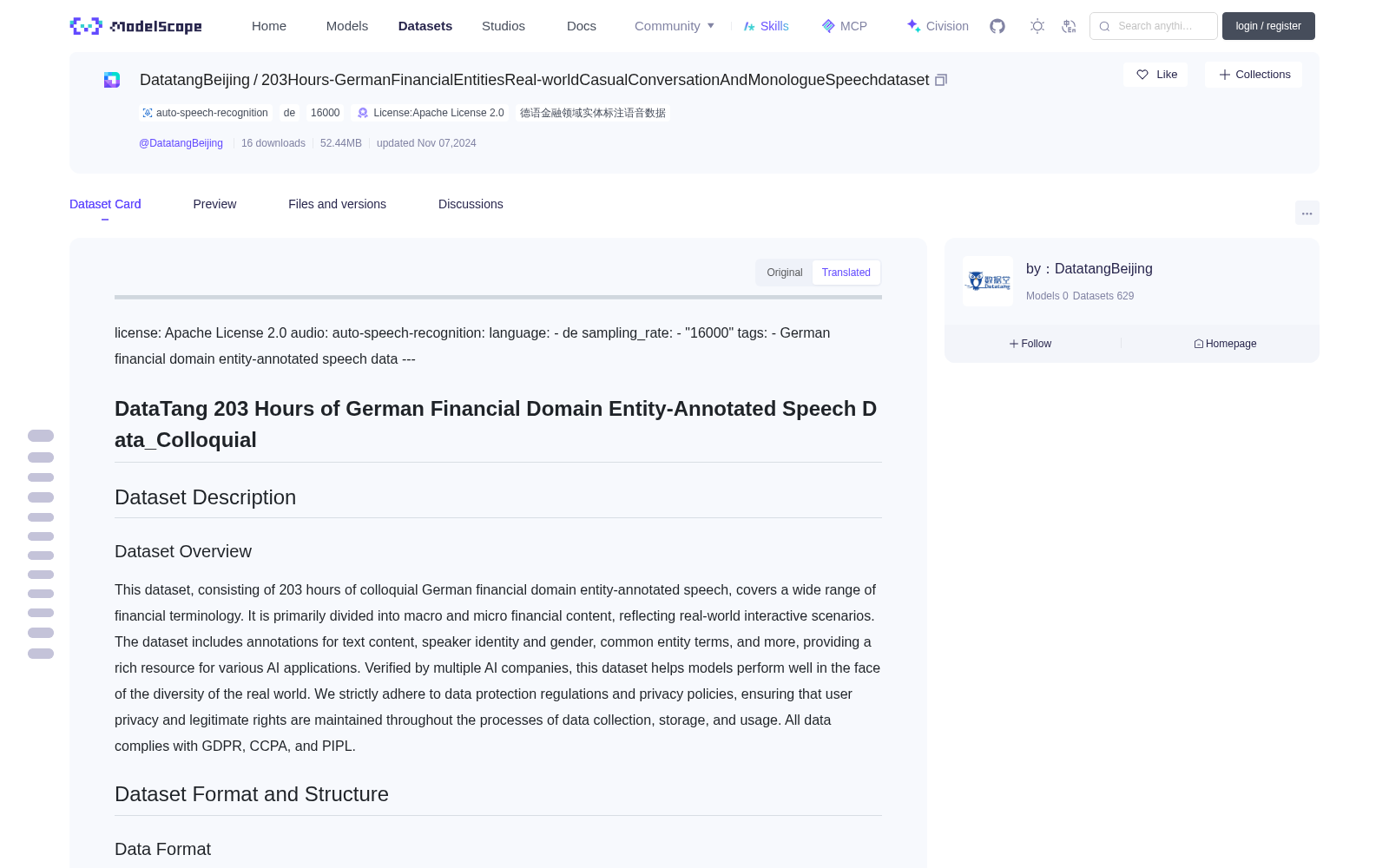The image size is (1389, 868).
Task: Click the 'by：DatatangBeijing' author name
Action: pos(1089,269)
